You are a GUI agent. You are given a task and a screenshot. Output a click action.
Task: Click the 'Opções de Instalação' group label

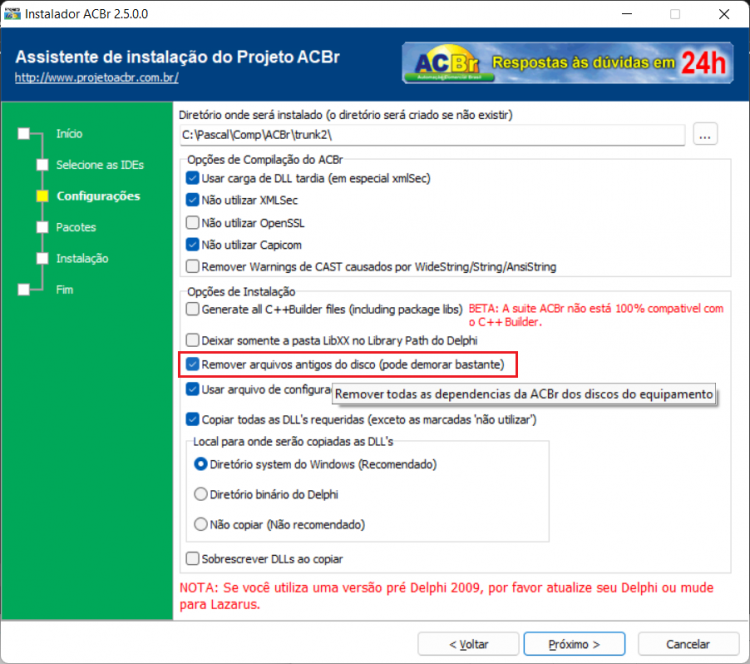241,291
